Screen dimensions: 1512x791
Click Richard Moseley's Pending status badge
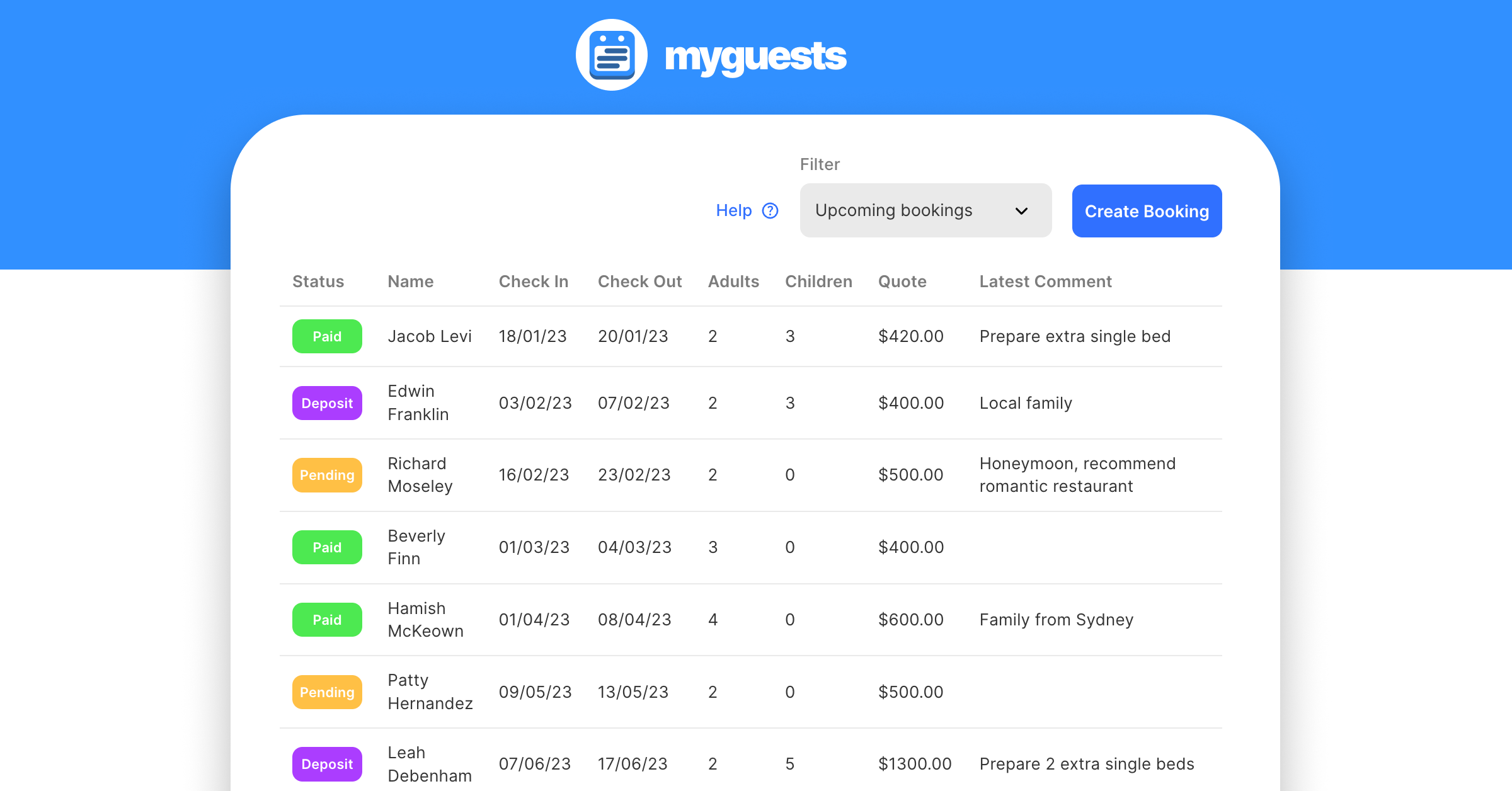click(327, 475)
